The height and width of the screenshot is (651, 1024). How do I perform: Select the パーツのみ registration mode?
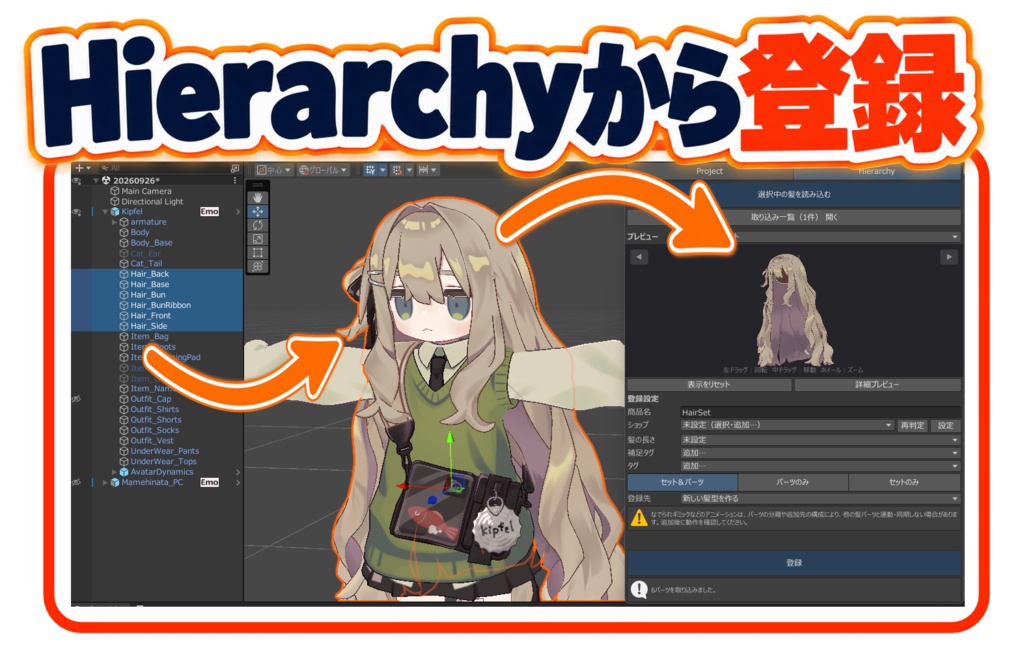793,482
